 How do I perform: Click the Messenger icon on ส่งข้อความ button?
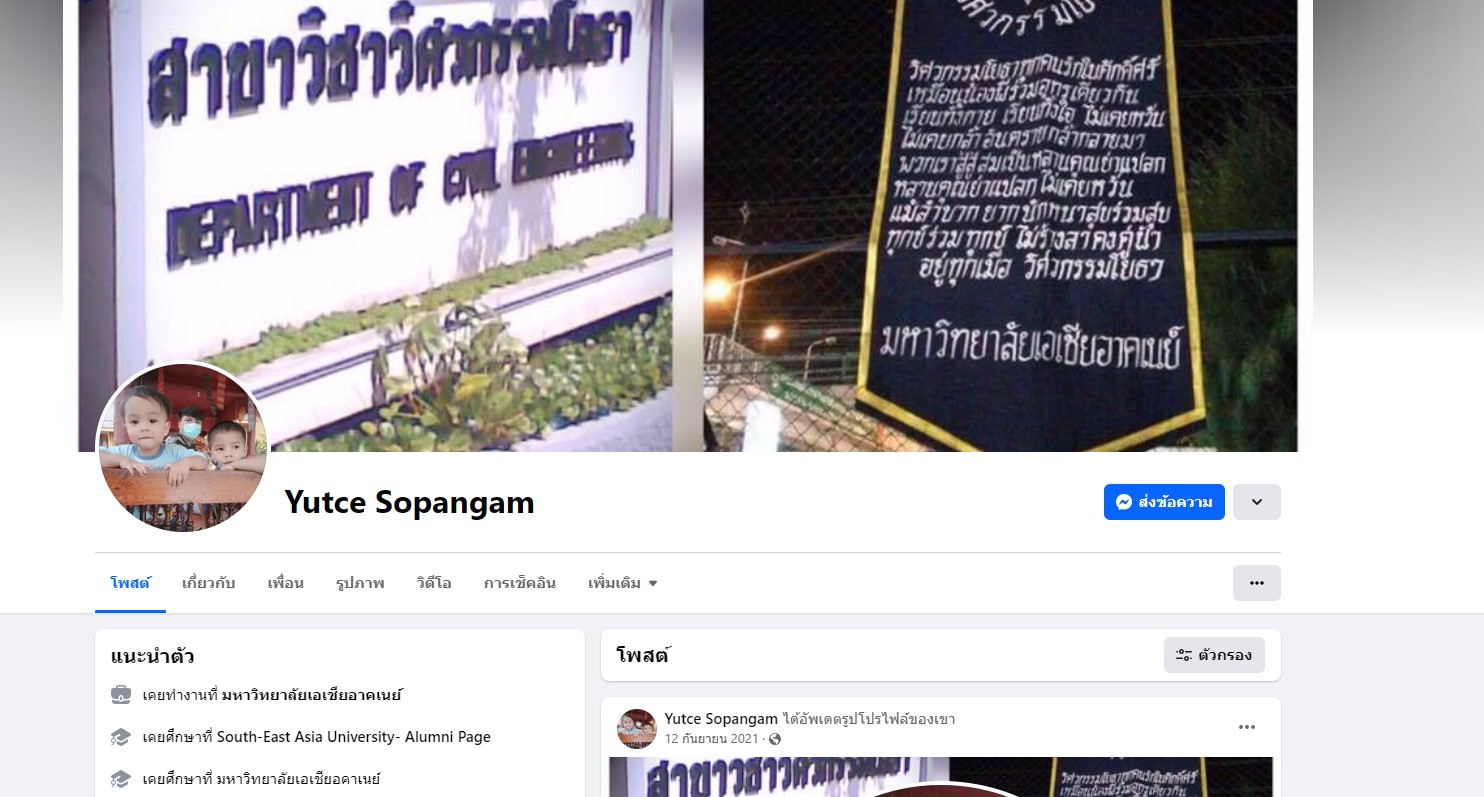1124,502
